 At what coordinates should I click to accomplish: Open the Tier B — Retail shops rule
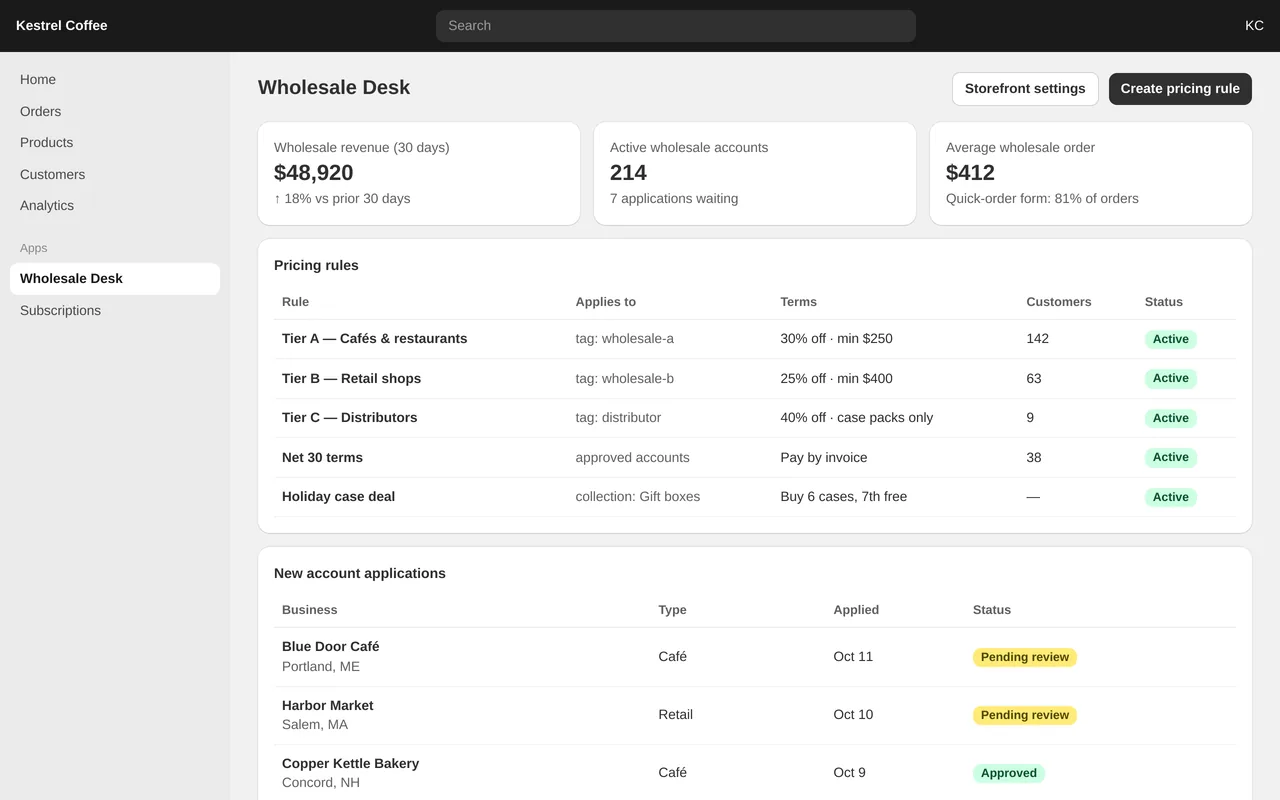pos(351,379)
